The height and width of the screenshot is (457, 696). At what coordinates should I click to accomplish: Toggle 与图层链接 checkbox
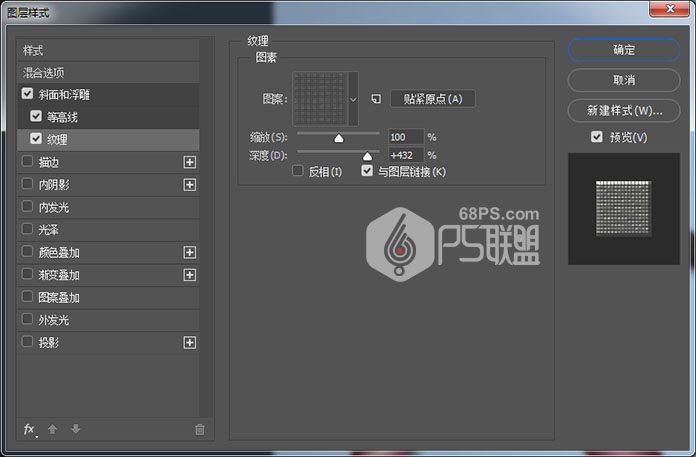point(367,170)
